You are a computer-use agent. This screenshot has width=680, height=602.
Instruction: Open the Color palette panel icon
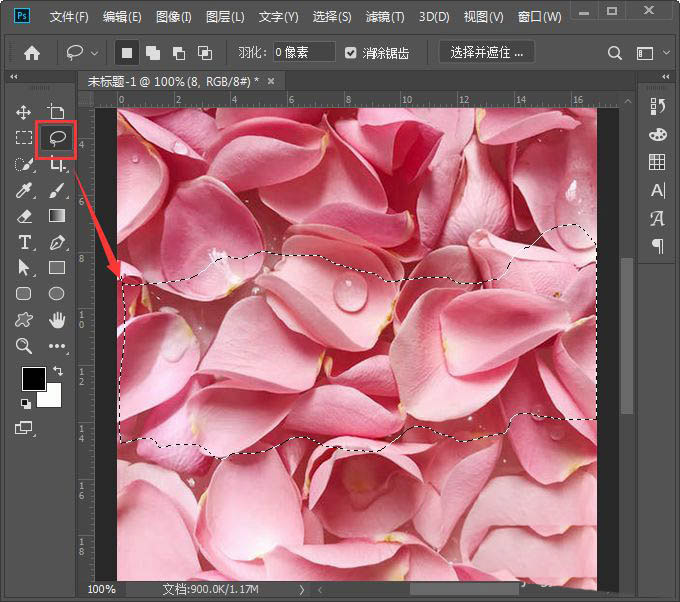(x=657, y=134)
